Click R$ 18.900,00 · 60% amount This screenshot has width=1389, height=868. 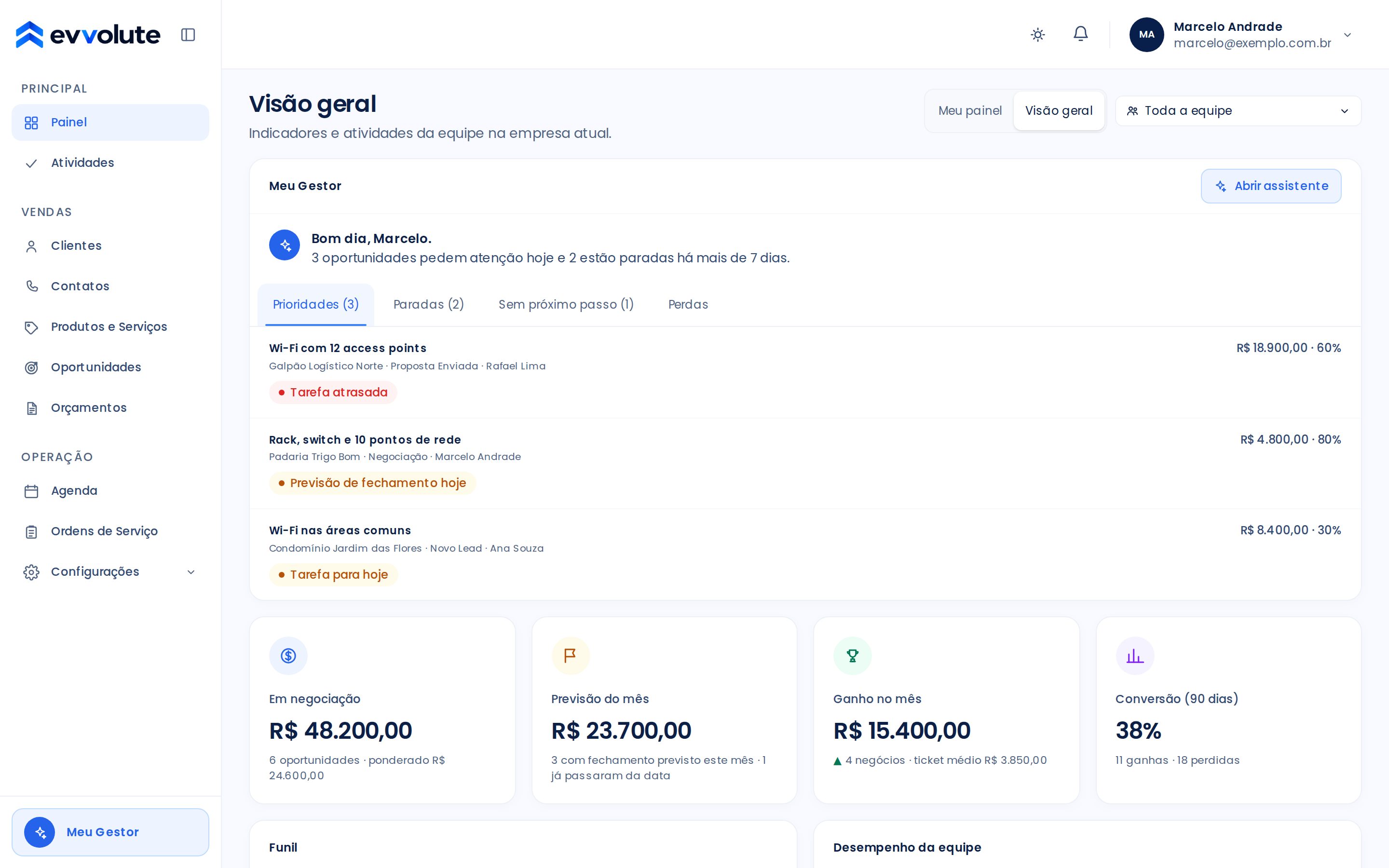point(1289,348)
